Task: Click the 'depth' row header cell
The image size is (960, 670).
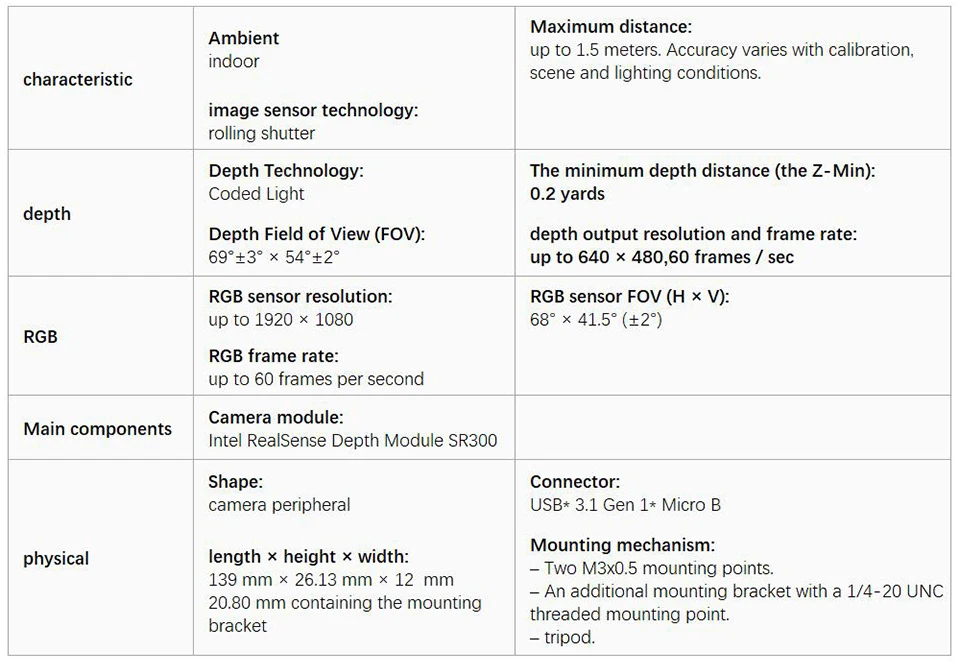Action: pyautogui.click(x=47, y=214)
